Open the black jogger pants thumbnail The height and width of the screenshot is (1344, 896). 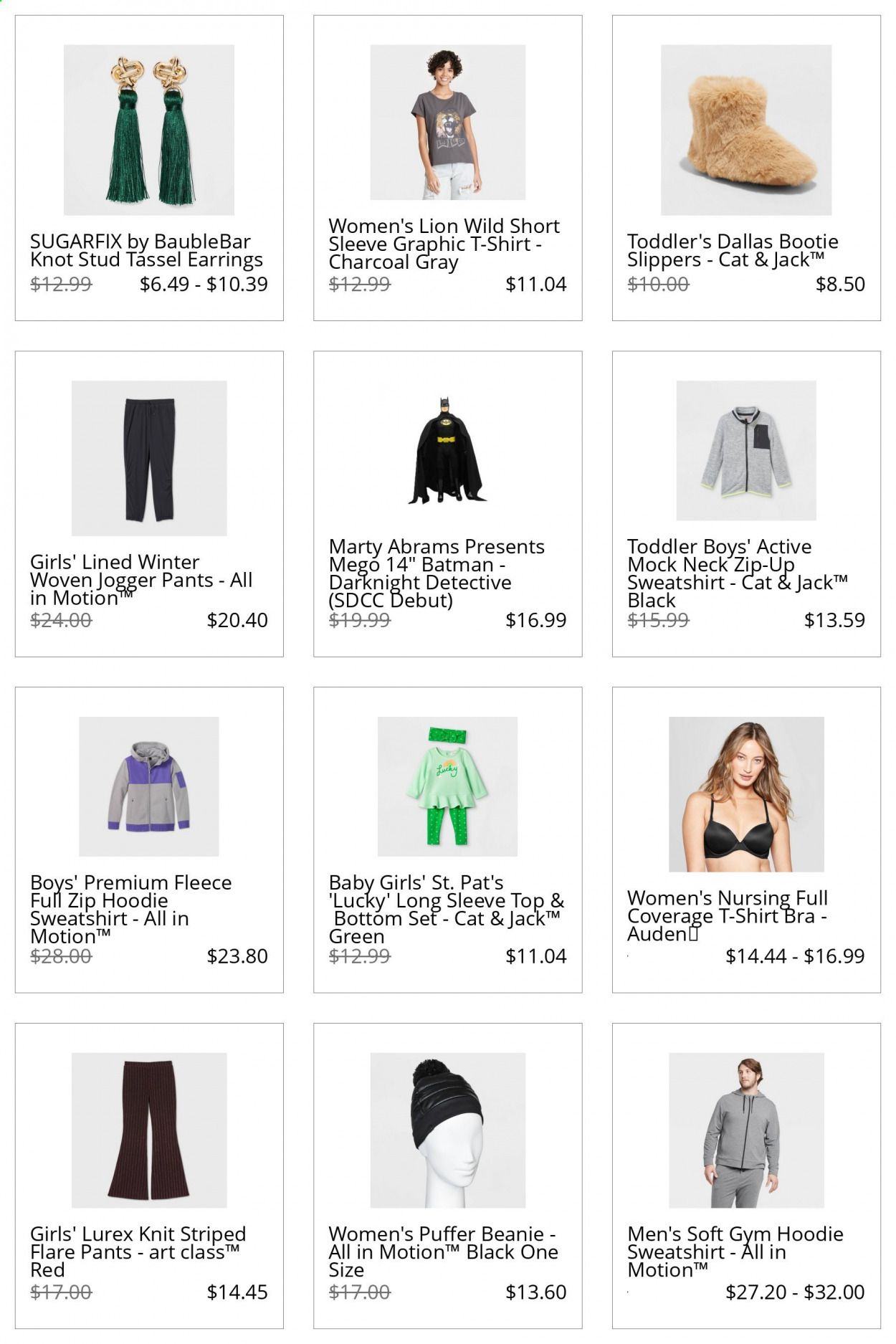149,458
